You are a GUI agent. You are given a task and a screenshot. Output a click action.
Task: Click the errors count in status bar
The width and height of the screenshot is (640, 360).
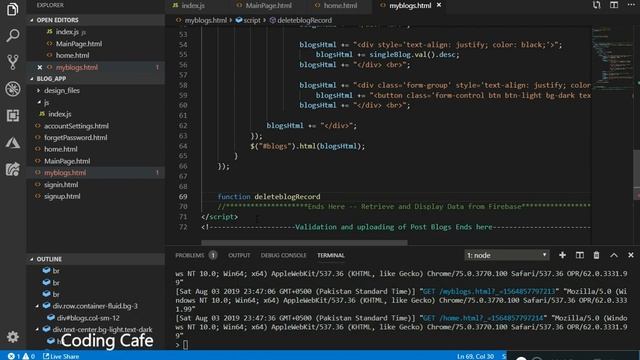[14, 356]
